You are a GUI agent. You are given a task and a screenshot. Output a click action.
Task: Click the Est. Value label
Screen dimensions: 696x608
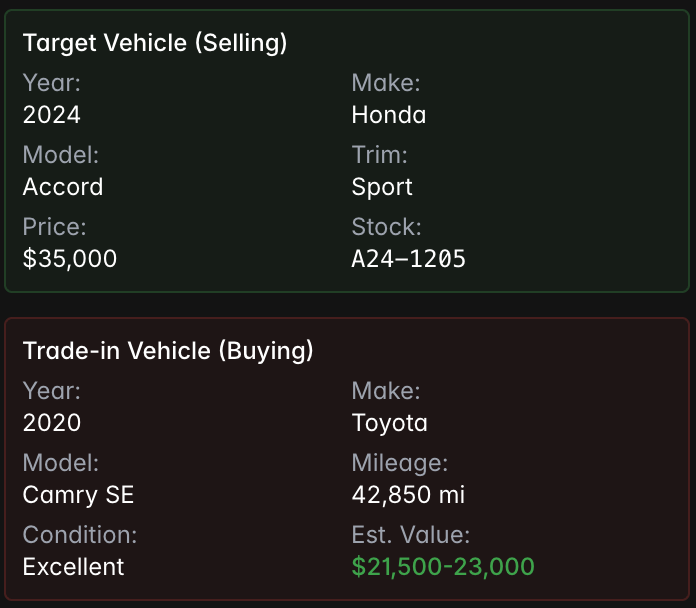point(411,535)
